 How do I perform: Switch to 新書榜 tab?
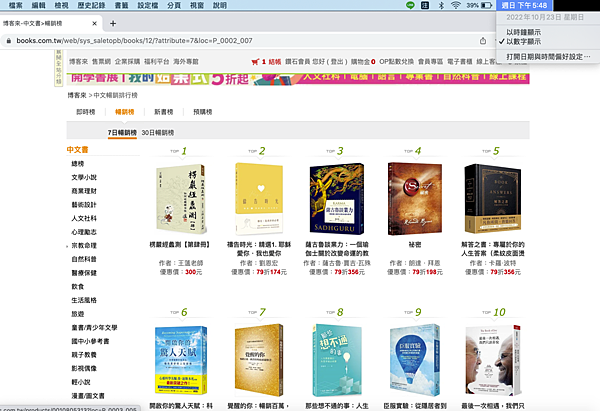(x=164, y=112)
